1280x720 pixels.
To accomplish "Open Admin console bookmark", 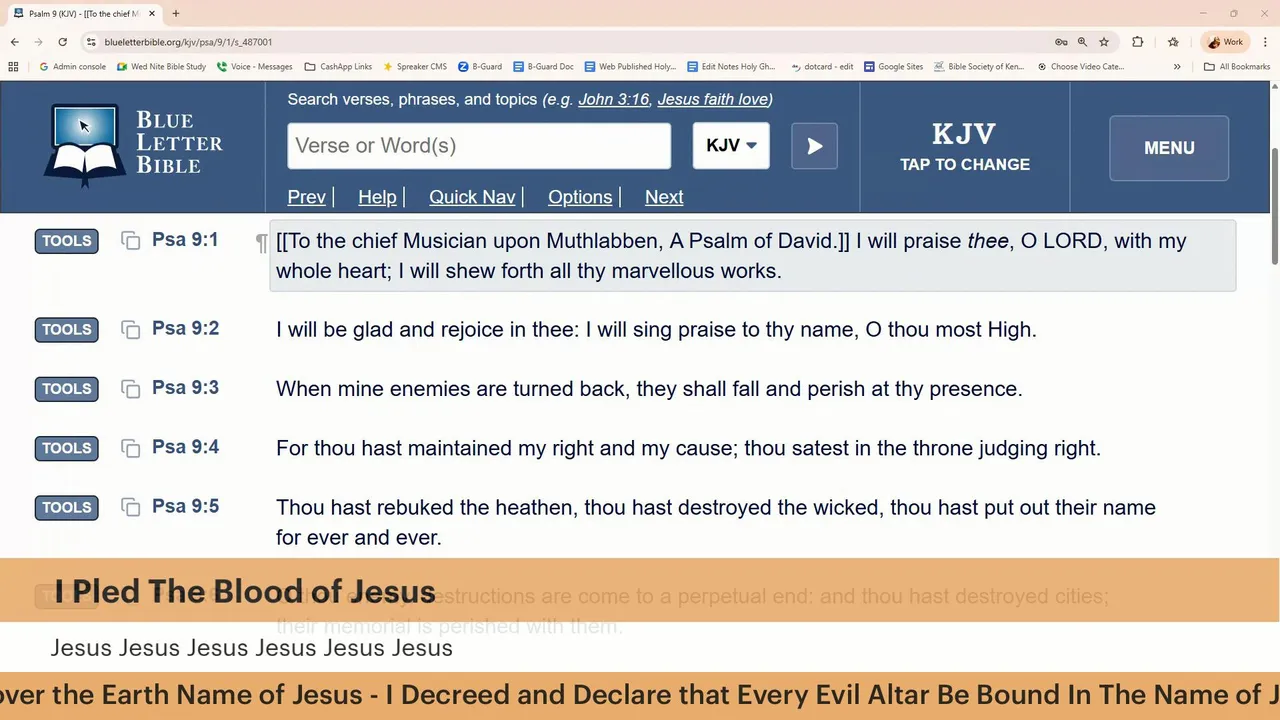I will [x=72, y=67].
